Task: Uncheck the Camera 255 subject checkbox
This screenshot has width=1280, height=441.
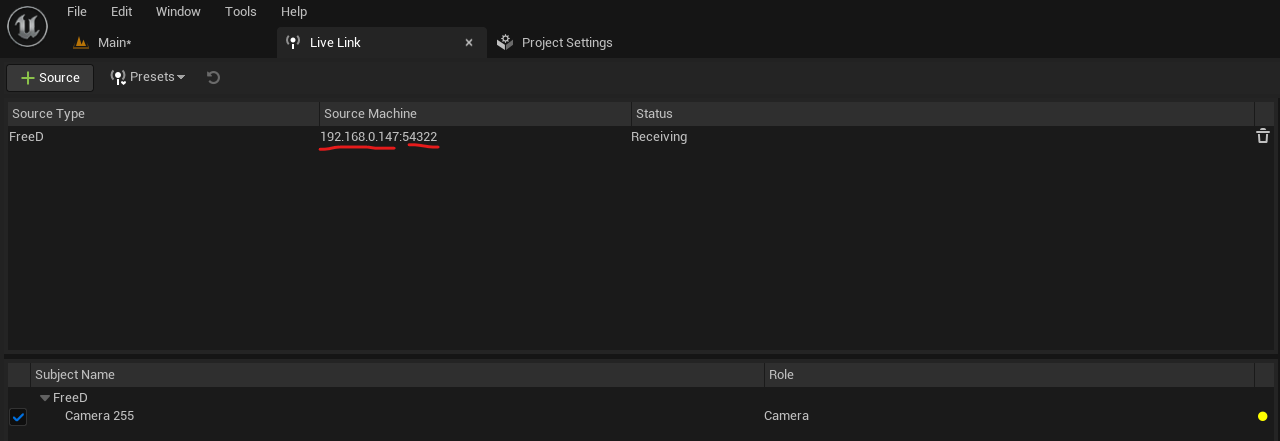Action: coord(18,417)
